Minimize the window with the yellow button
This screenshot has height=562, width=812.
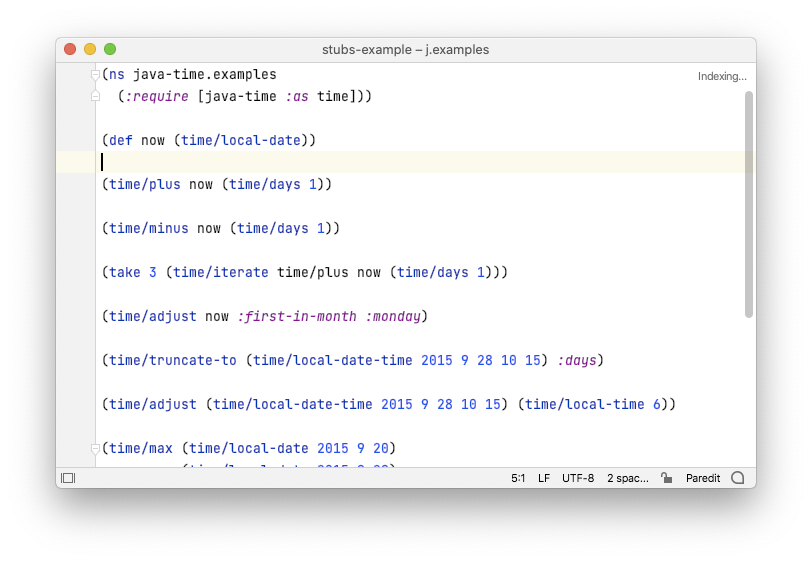coord(90,50)
